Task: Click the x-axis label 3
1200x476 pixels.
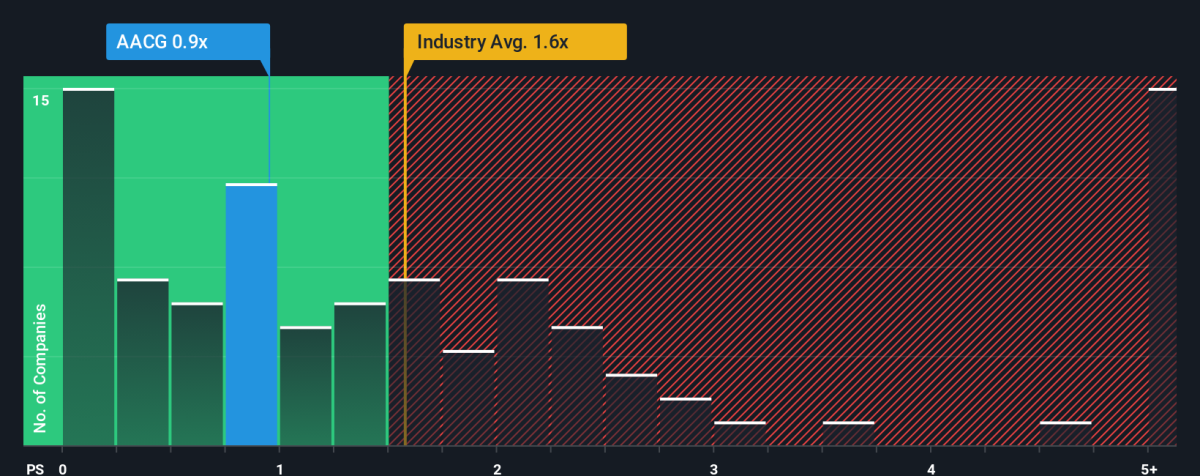Action: pos(713,469)
